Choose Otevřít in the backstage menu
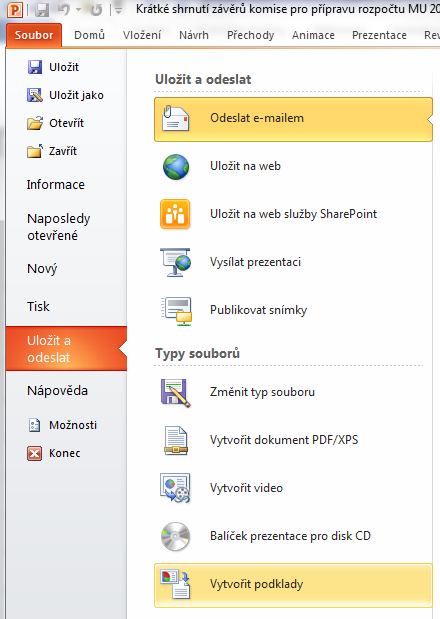 [66, 123]
